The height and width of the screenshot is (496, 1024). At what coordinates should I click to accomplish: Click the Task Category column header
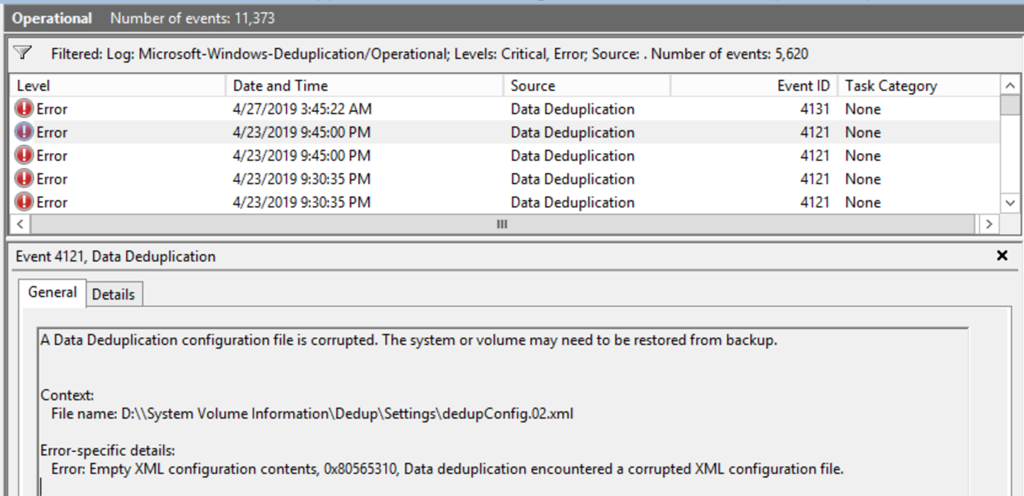[890, 86]
